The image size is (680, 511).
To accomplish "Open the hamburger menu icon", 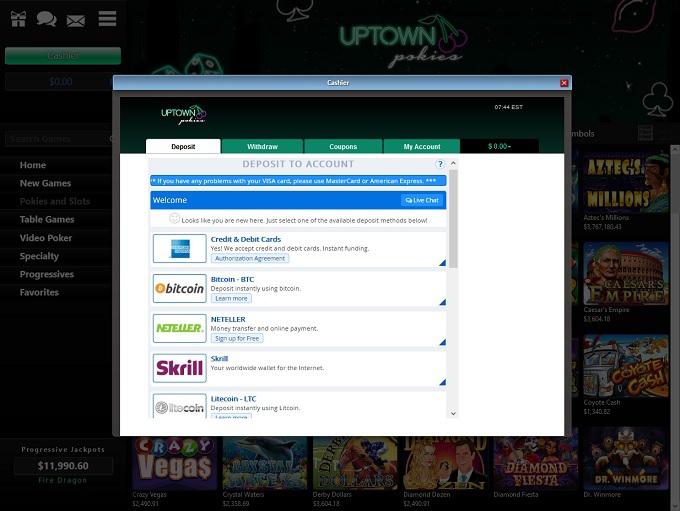I will [107, 19].
